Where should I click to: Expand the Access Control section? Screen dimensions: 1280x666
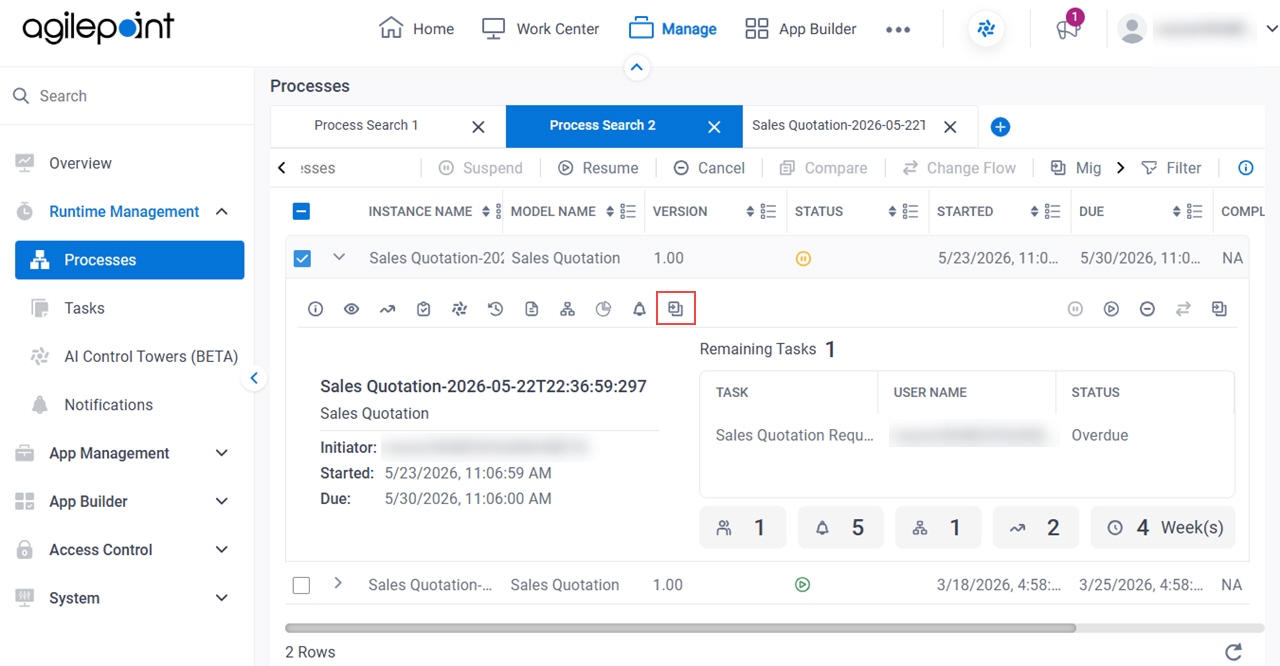point(222,549)
